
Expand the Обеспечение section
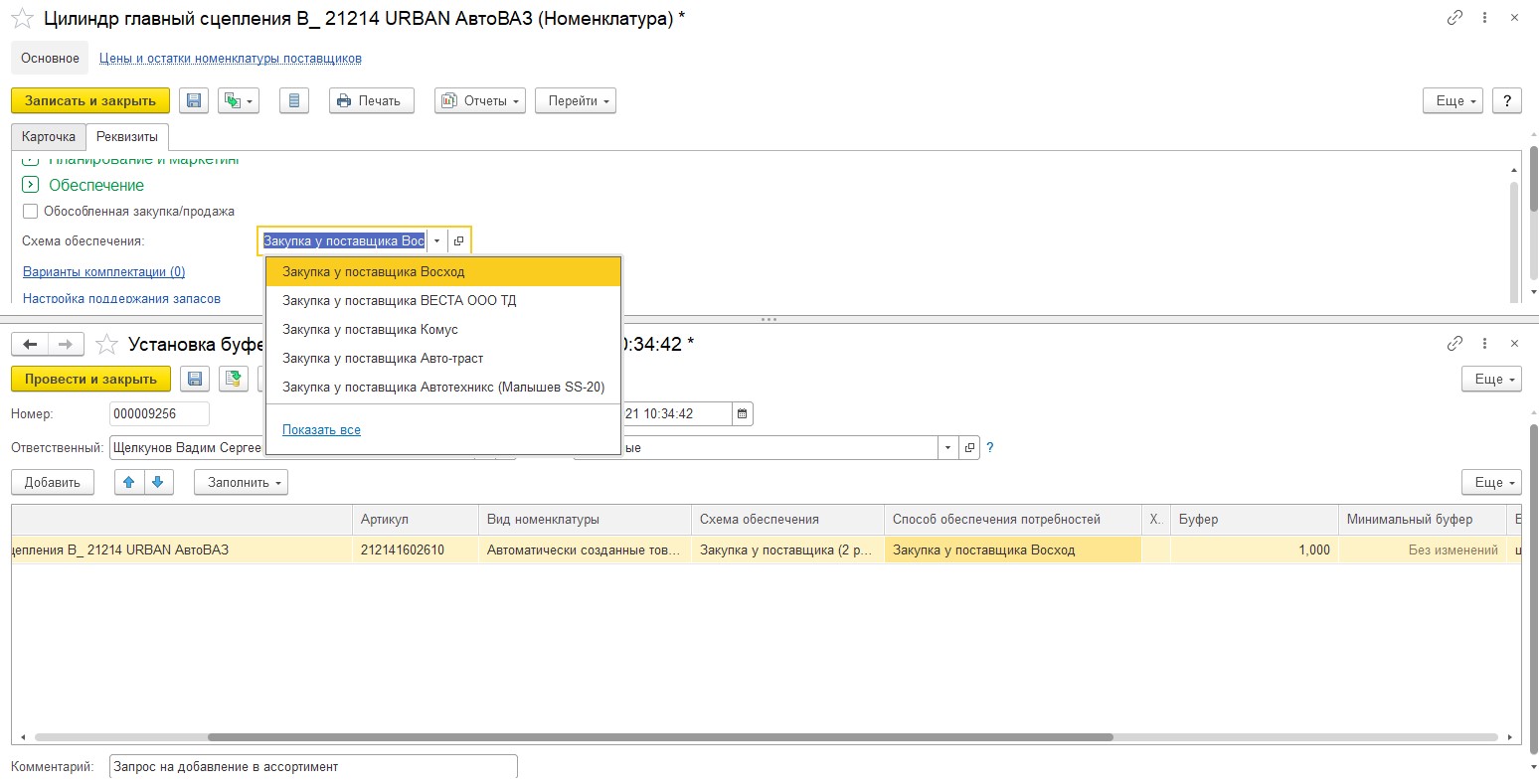[x=30, y=185]
